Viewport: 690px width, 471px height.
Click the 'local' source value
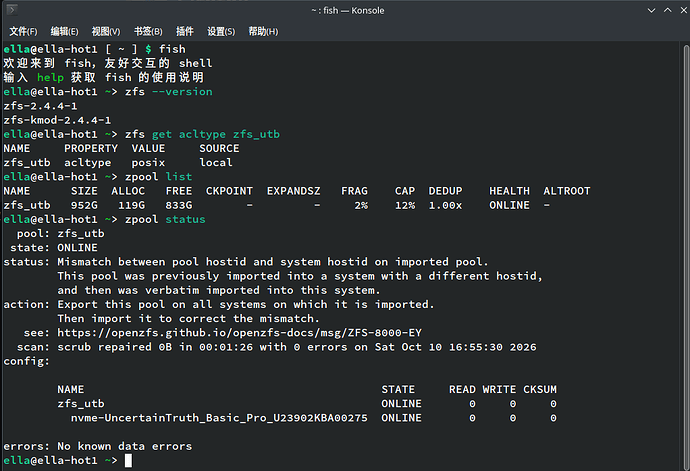coord(216,162)
